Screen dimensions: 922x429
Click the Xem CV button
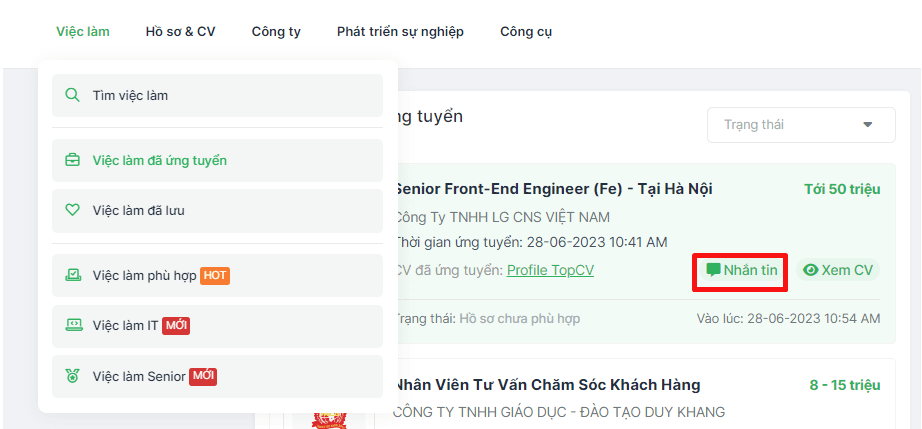(x=838, y=270)
